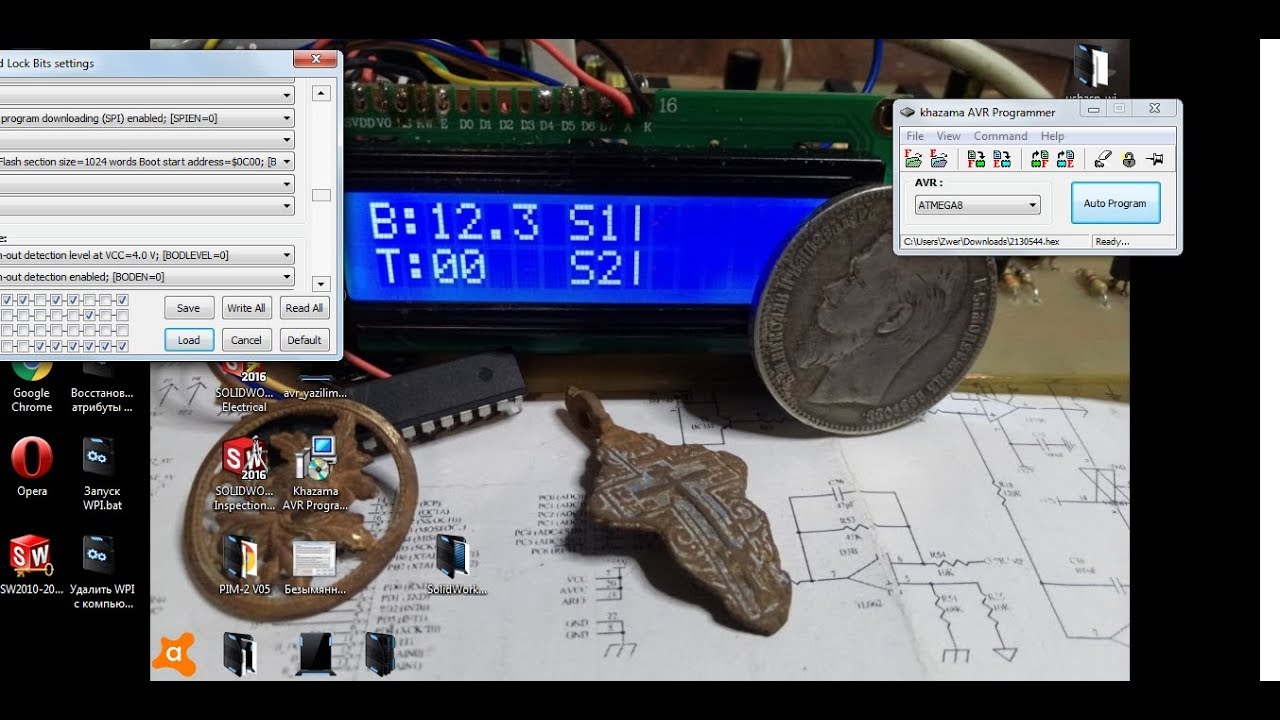Screen dimensions: 1280x720
Task: Open empty dropdown directly below Boot Flash dropdown
Action: pyautogui.click(x=147, y=184)
